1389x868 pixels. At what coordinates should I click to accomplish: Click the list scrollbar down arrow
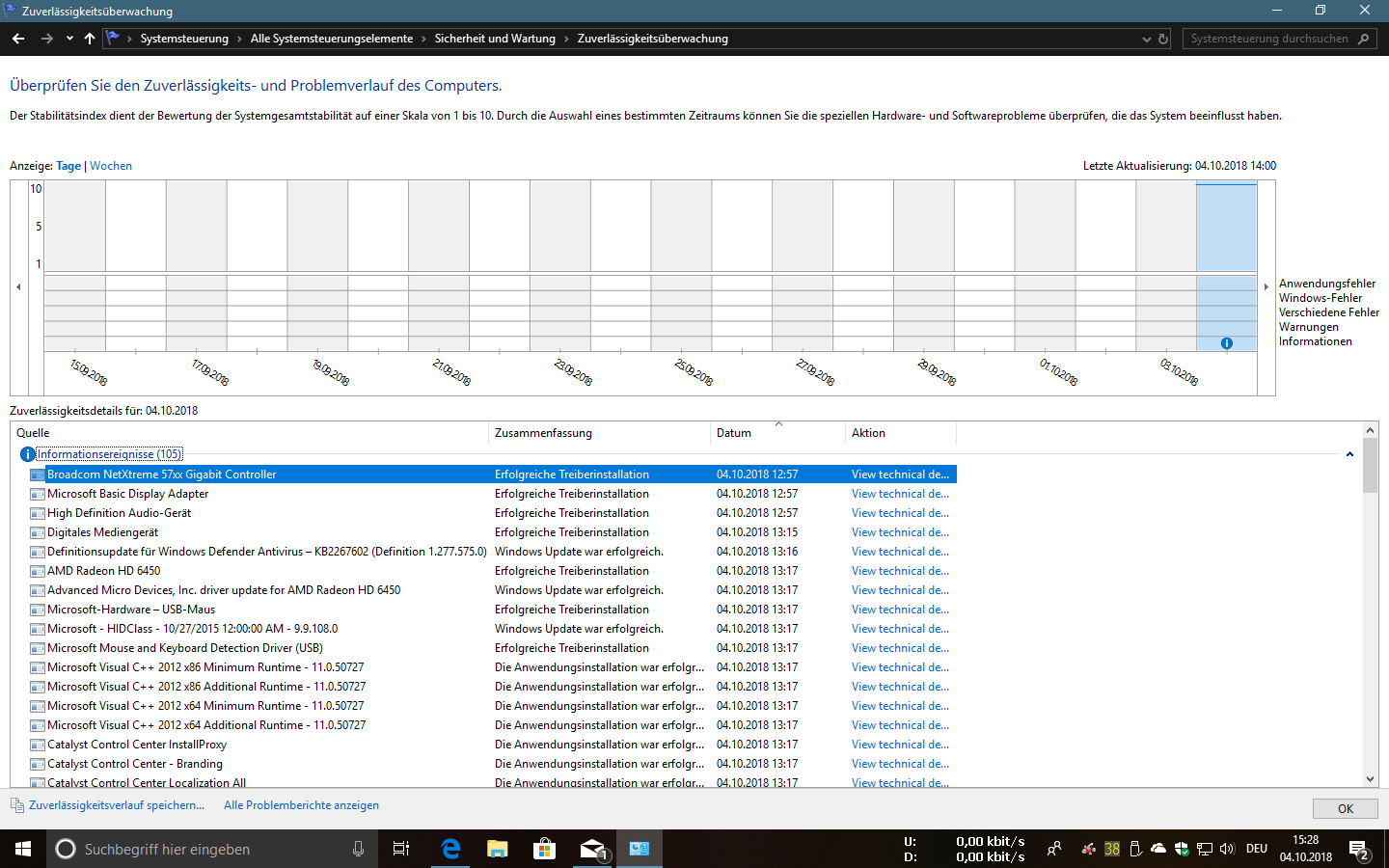pos(1370,779)
